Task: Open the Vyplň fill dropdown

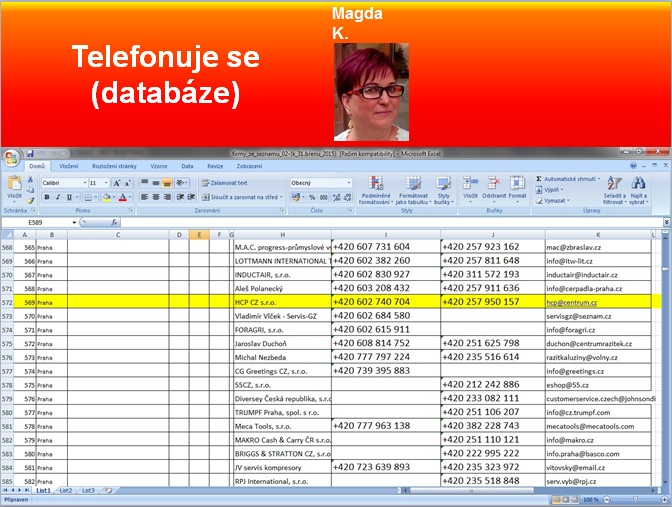Action: point(549,189)
